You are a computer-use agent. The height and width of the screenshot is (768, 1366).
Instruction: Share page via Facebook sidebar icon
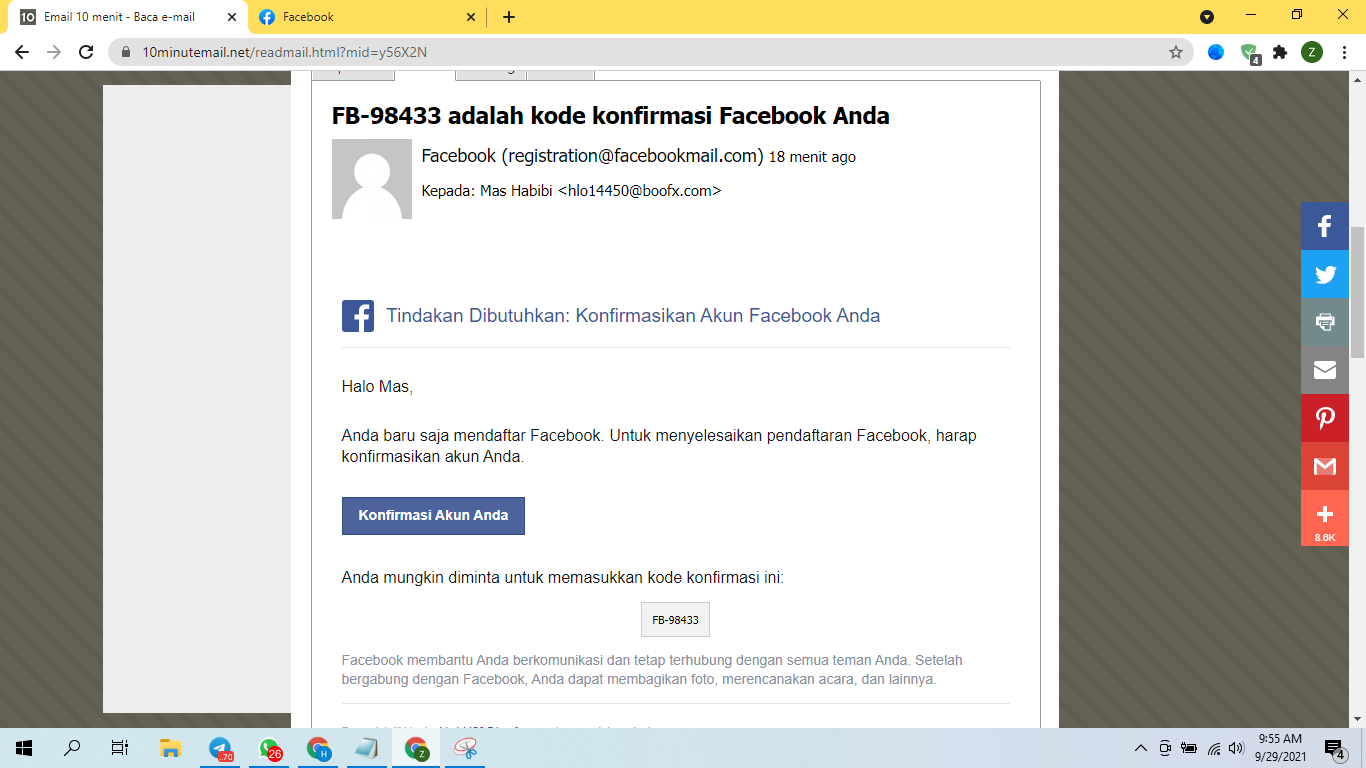point(1325,226)
